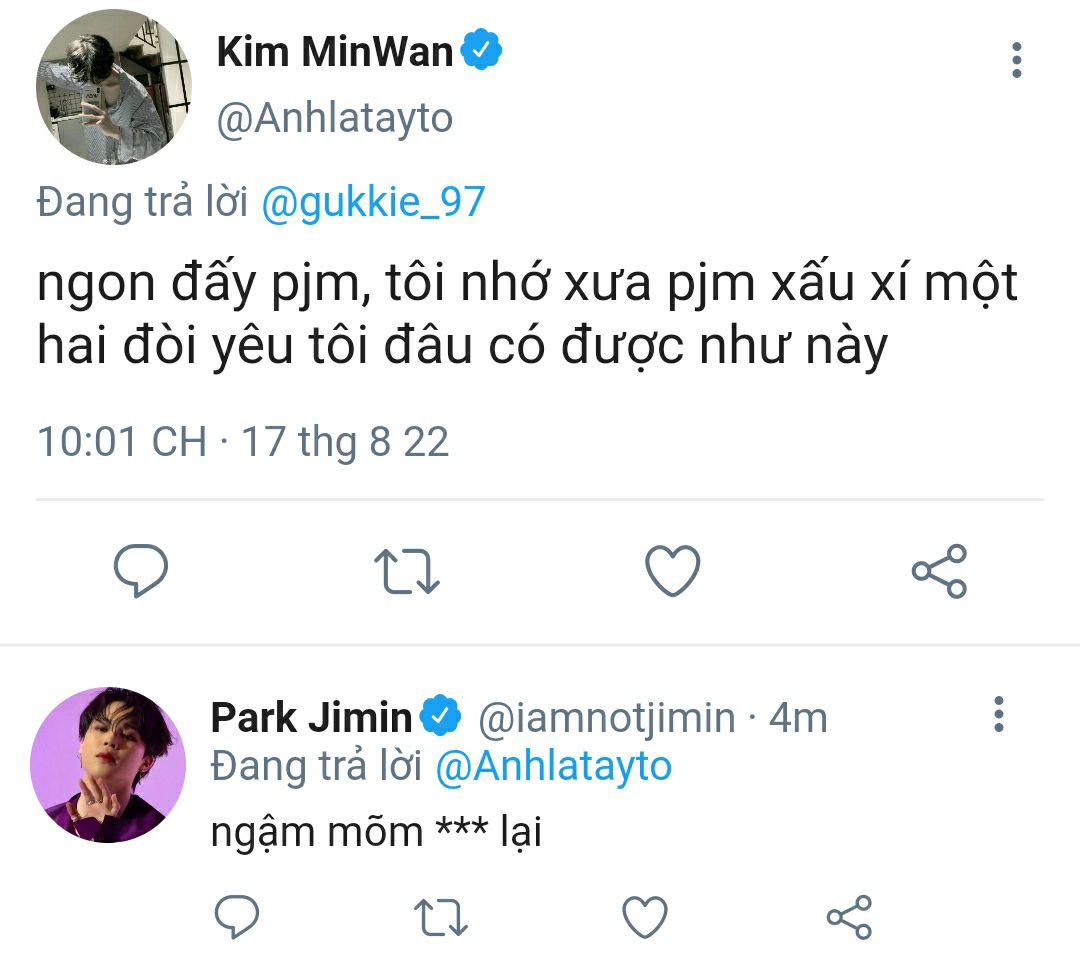Tap Kim MinWan's verified badge

point(481,51)
